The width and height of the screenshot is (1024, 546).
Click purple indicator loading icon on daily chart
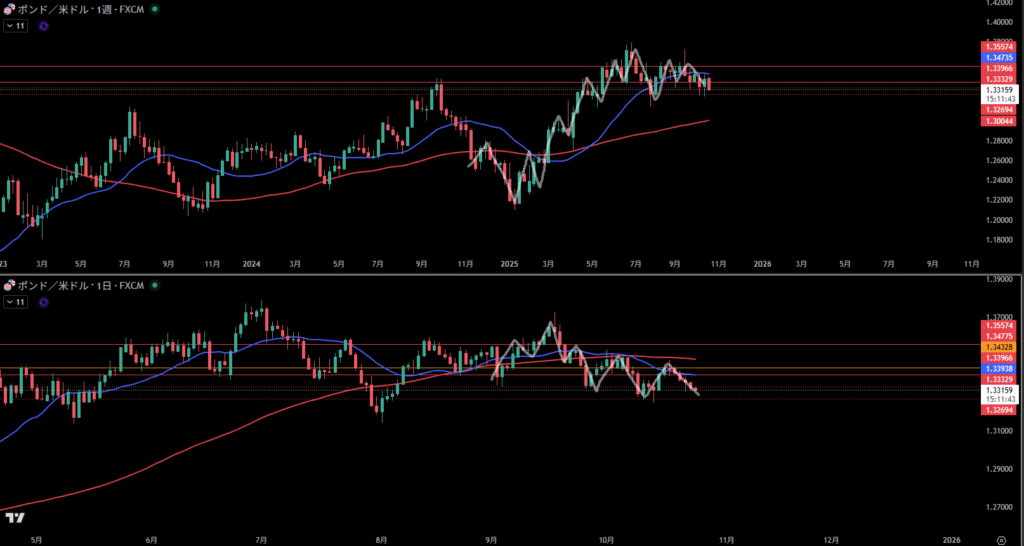43,301
